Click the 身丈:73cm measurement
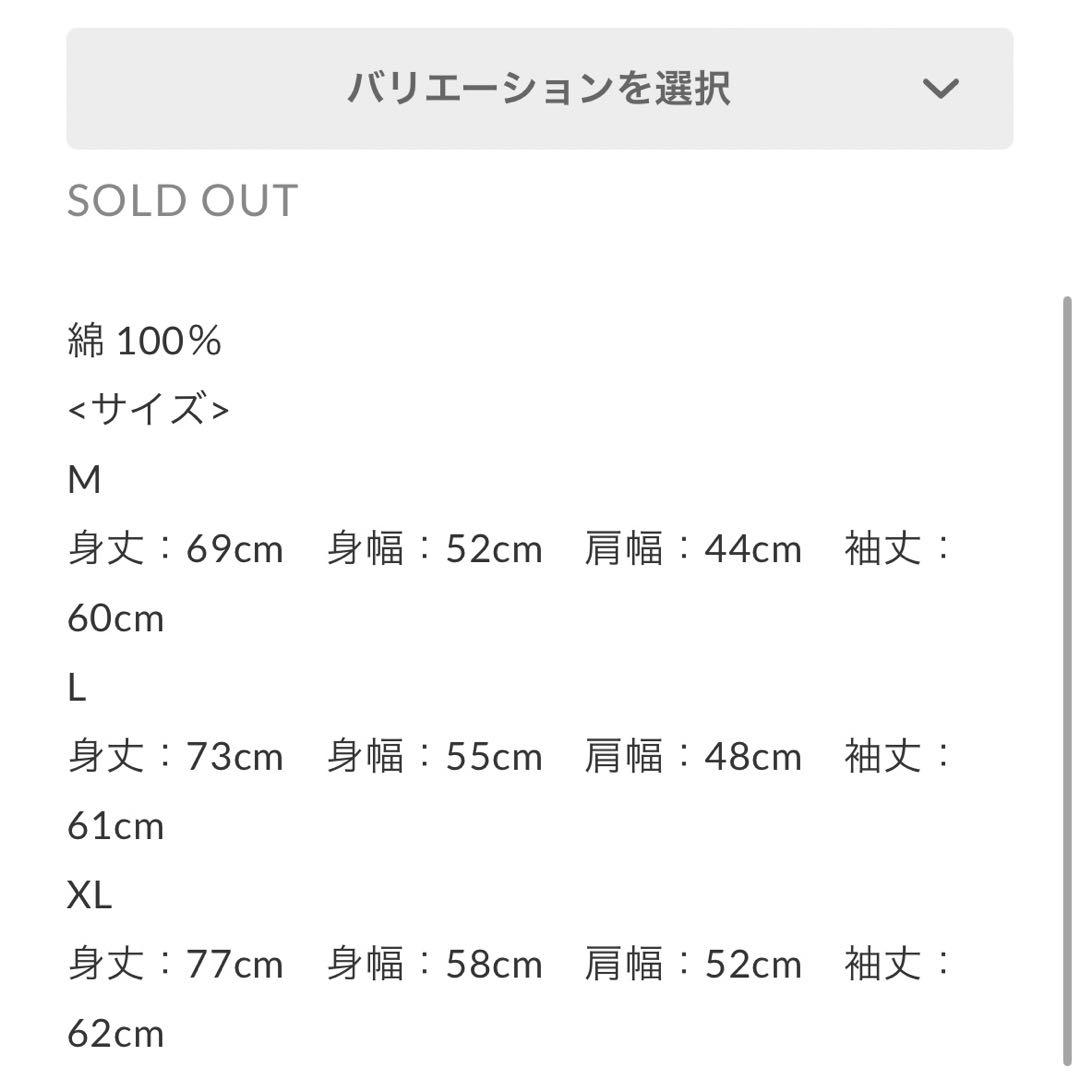 pyautogui.click(x=176, y=757)
